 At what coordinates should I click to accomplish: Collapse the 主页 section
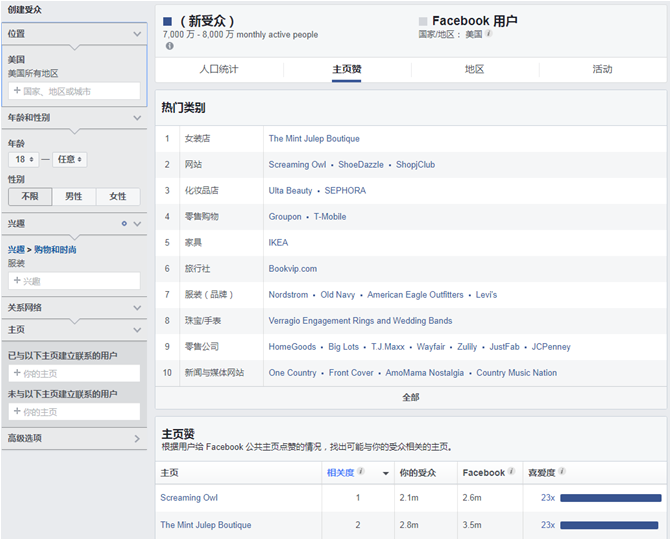[137, 330]
